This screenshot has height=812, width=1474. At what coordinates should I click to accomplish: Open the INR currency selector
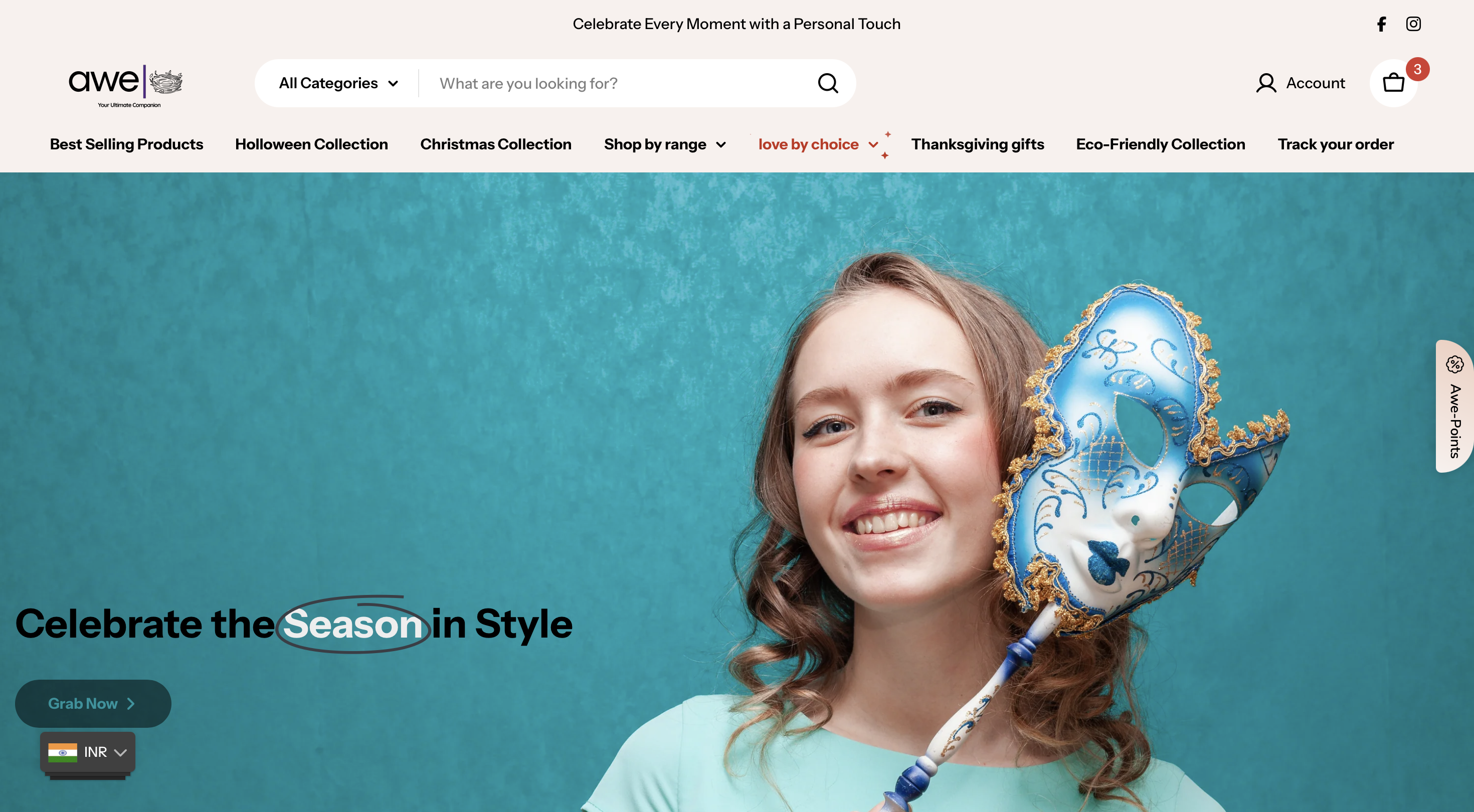tap(88, 752)
